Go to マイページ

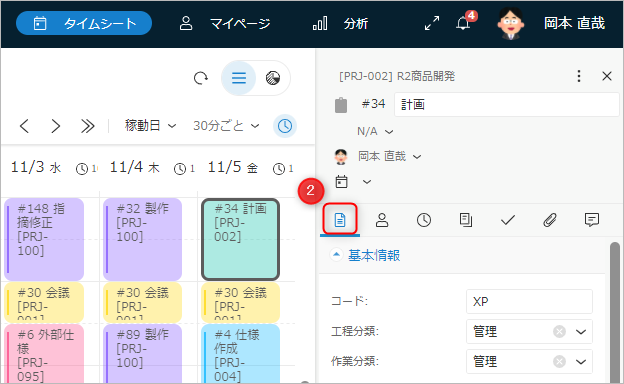pyautogui.click(x=225, y=23)
